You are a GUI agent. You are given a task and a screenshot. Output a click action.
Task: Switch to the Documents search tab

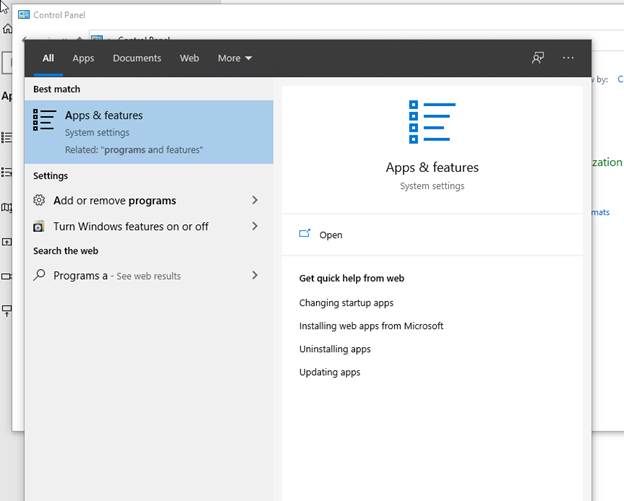(x=137, y=58)
